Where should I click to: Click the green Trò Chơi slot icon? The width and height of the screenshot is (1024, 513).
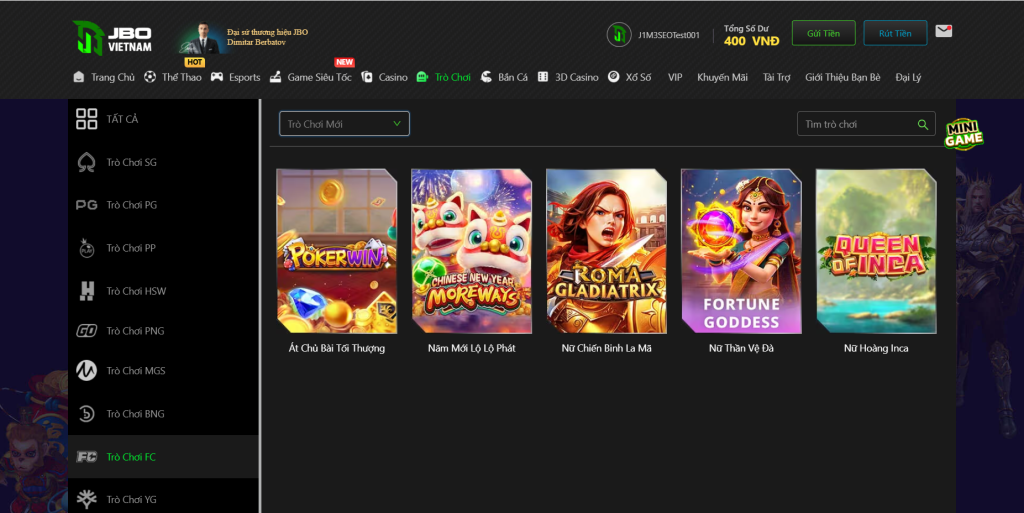[x=423, y=77]
